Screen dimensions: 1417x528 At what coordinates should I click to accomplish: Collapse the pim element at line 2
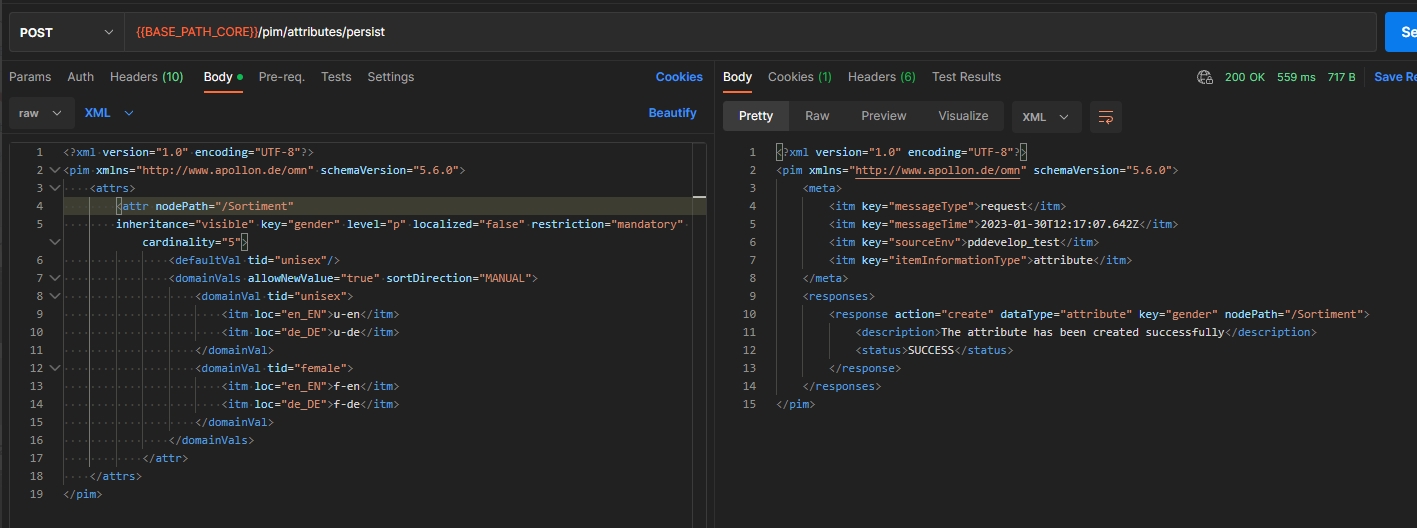pos(53,170)
